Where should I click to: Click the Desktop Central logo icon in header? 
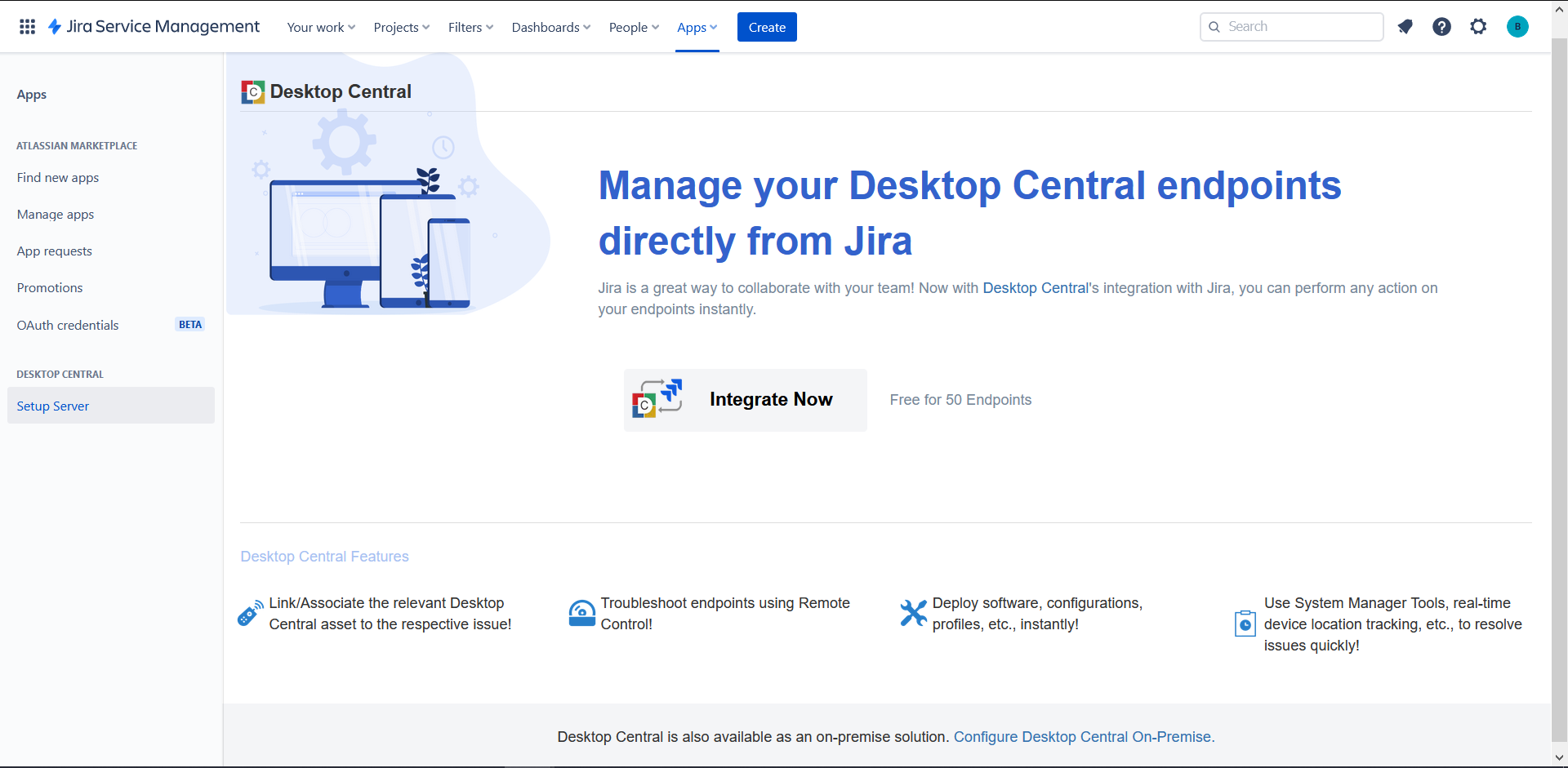click(x=252, y=92)
